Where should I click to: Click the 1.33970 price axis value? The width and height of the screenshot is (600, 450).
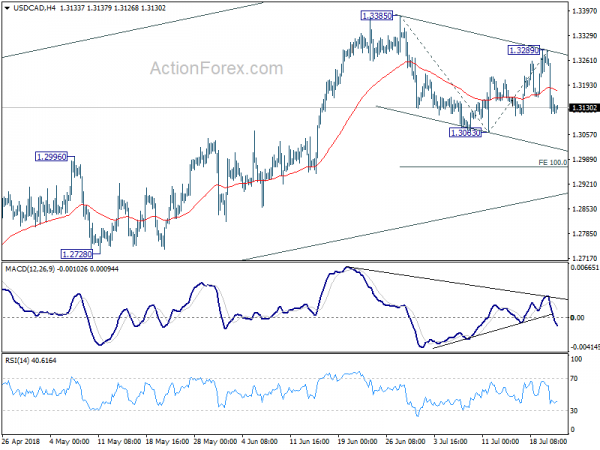click(585, 11)
